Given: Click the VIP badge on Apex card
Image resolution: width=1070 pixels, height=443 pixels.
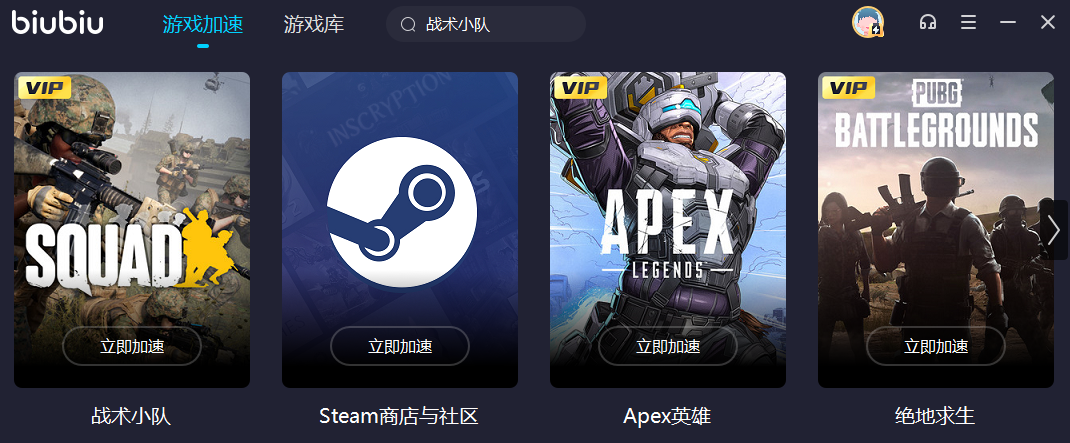Looking at the screenshot, I should point(581,87).
